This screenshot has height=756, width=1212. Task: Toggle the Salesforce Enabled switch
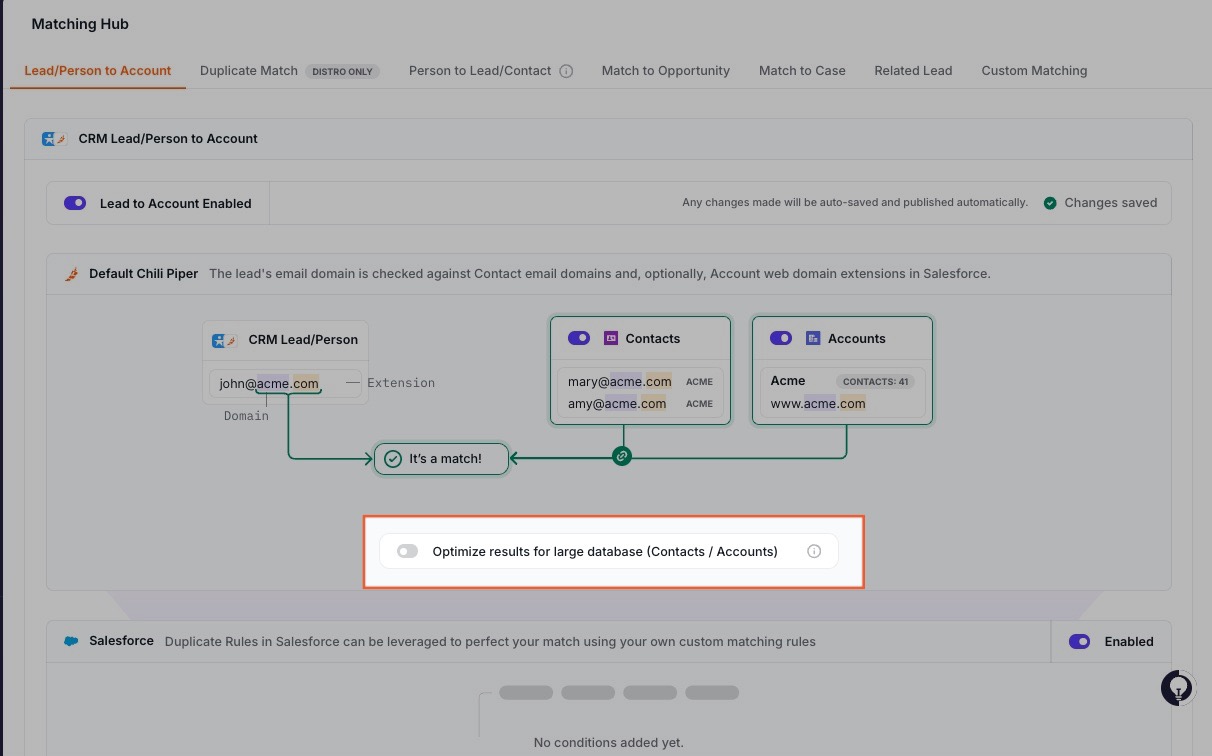pos(1080,642)
